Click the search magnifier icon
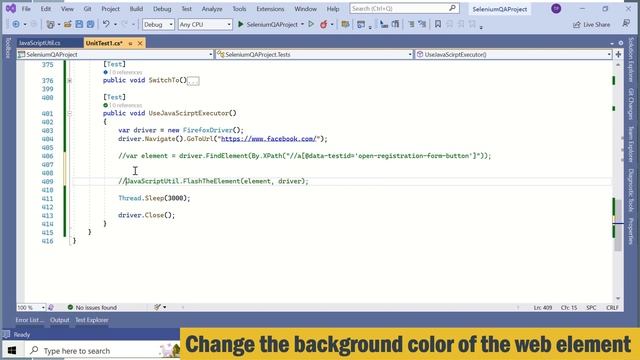The height and width of the screenshot is (360, 640). coord(452,8)
